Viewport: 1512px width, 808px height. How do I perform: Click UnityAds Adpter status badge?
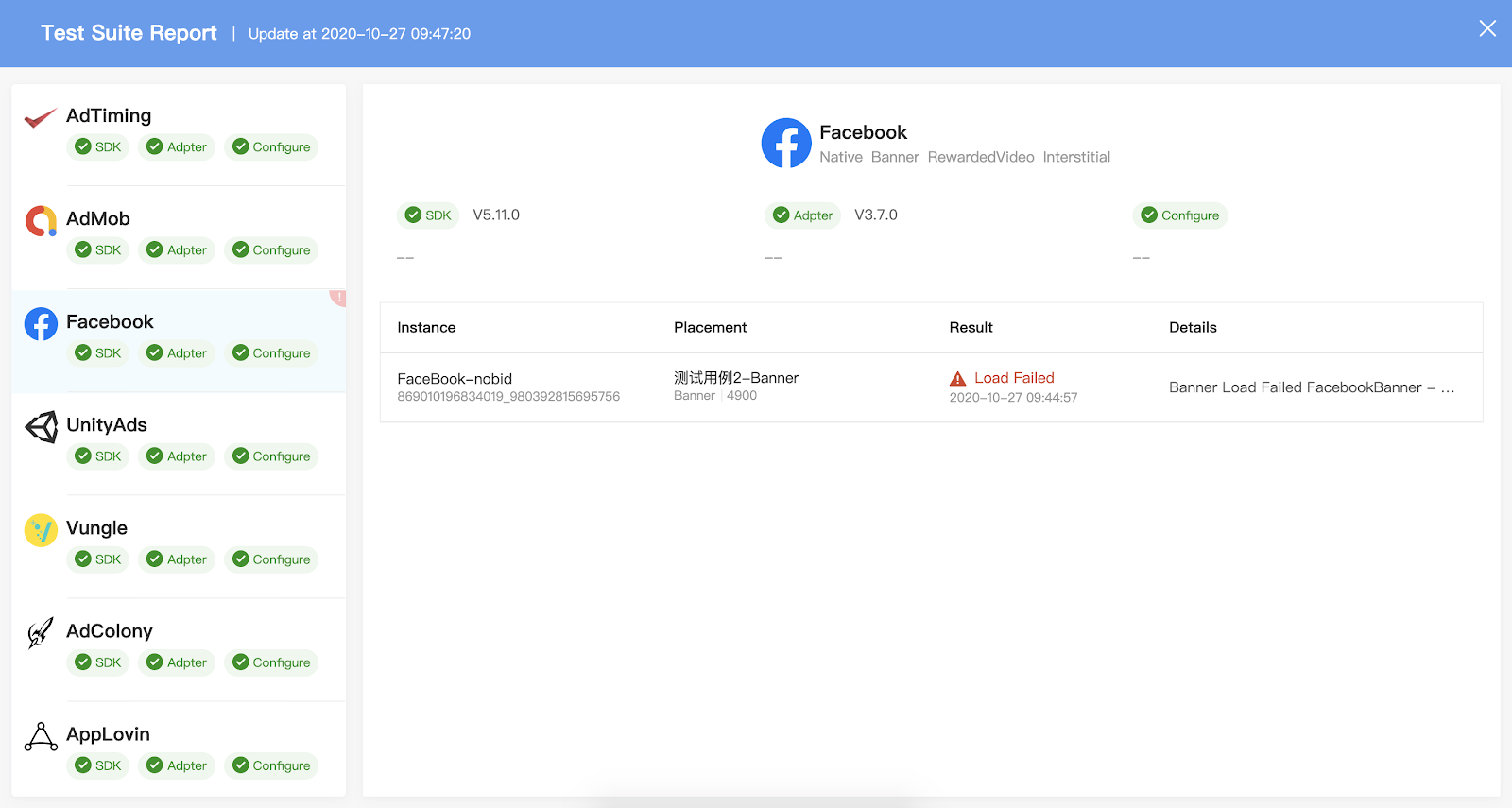[178, 456]
